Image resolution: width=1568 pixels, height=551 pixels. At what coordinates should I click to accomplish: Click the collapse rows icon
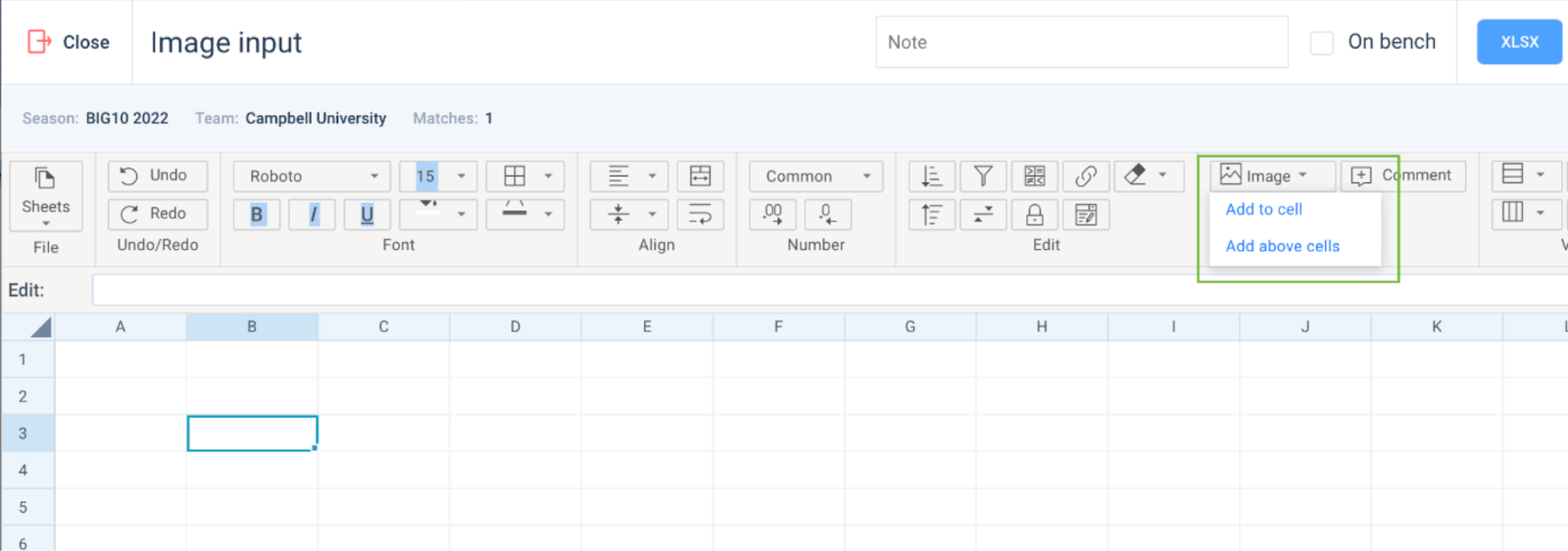983,214
